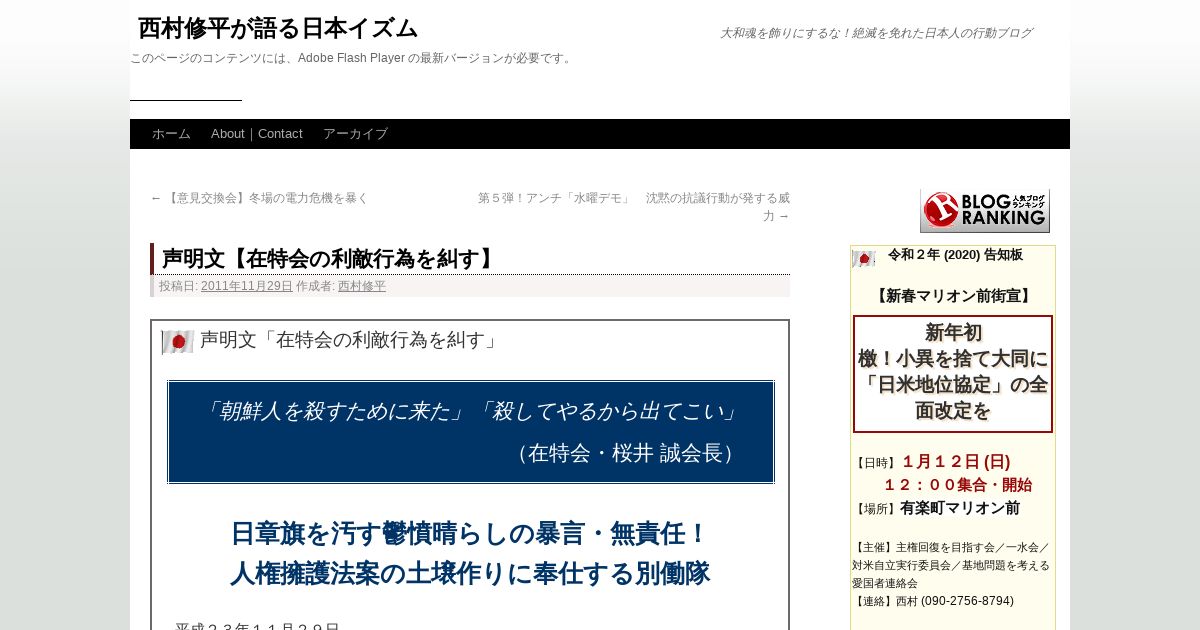Open the About｜Contact menu item

(x=257, y=134)
